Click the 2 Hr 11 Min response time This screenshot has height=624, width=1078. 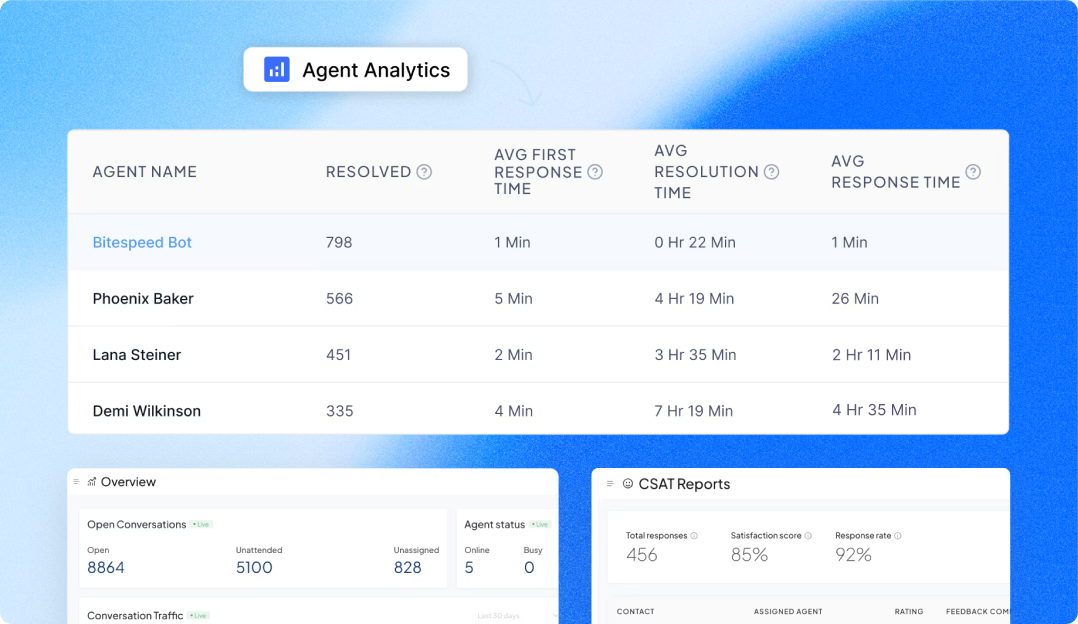(871, 355)
